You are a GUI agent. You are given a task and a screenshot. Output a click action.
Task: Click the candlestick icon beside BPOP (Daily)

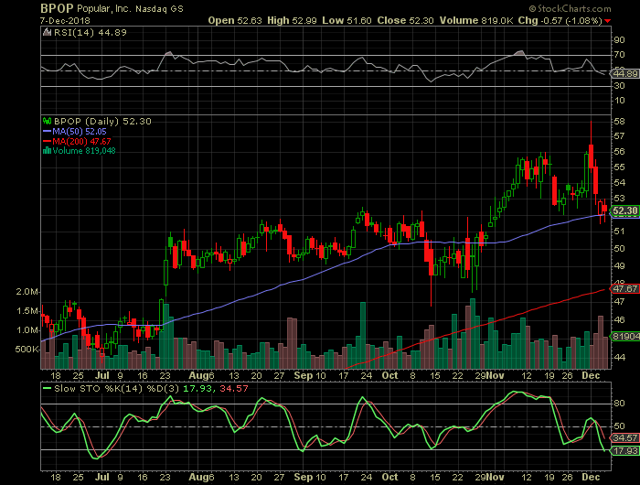click(x=47, y=121)
